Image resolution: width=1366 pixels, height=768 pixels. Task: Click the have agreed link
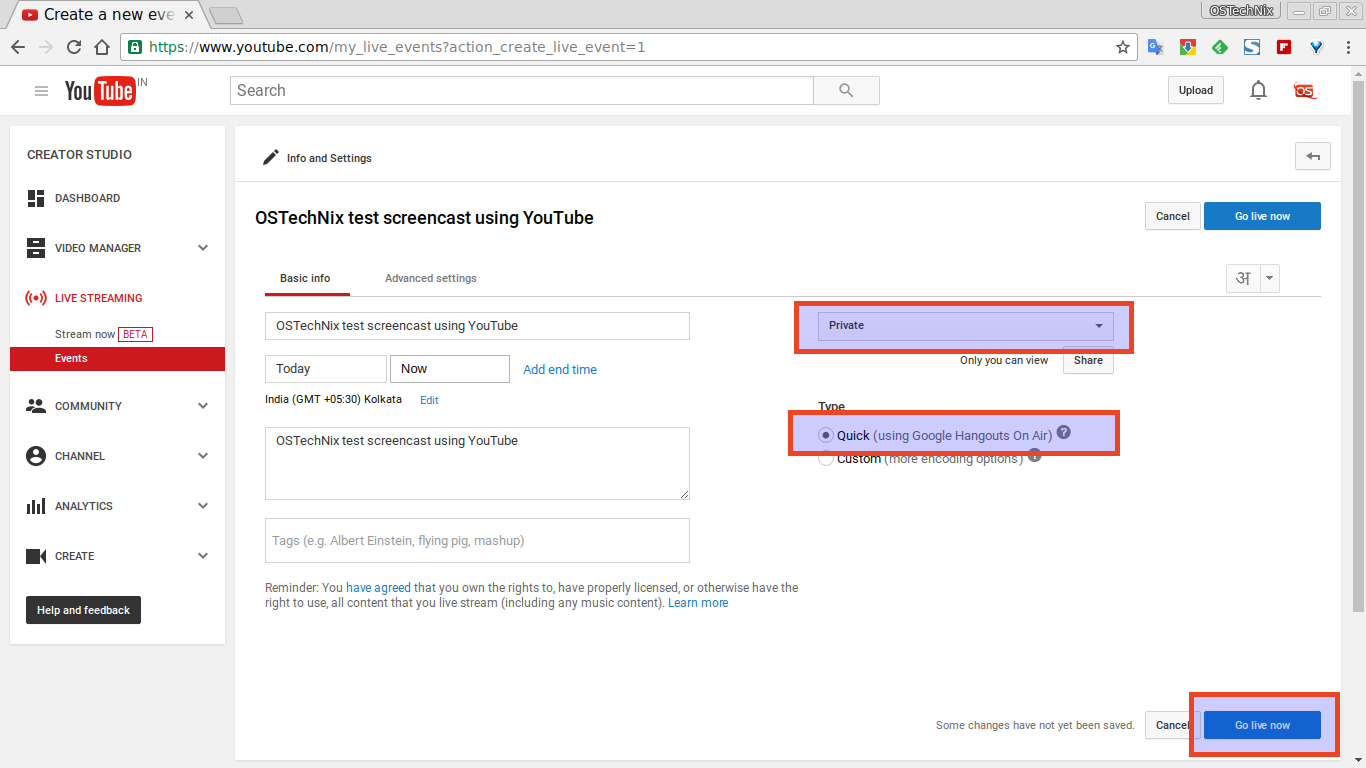378,588
